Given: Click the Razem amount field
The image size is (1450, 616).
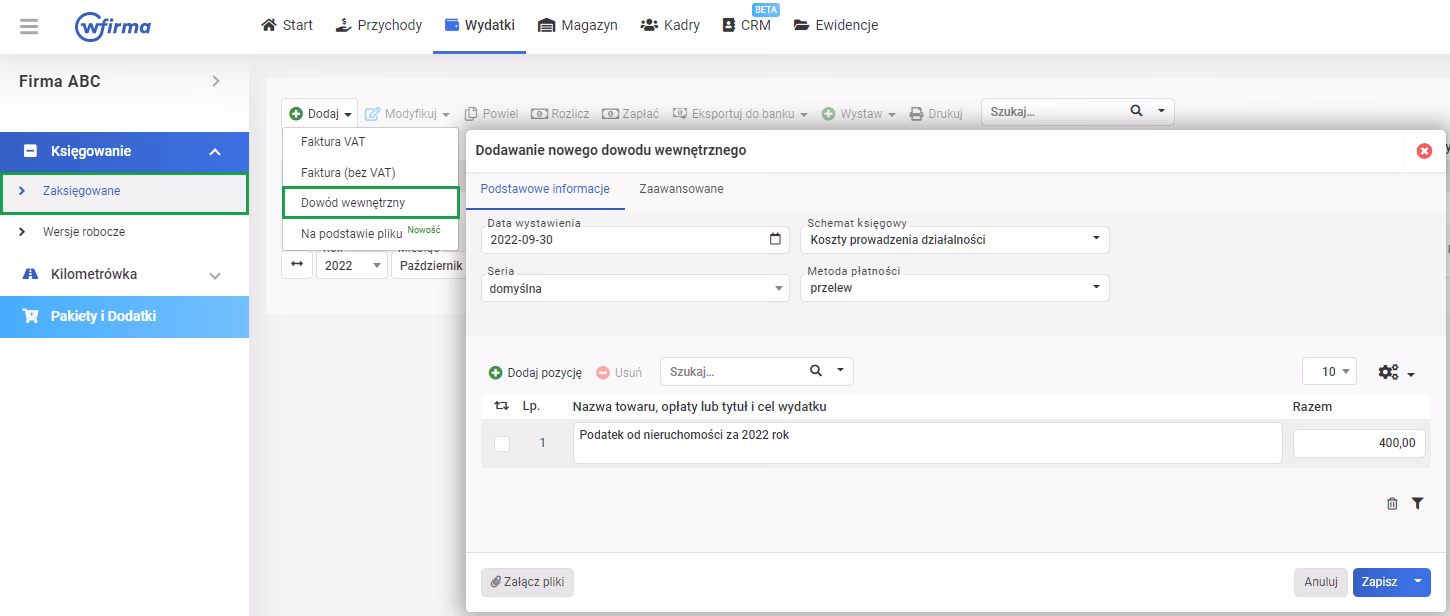Looking at the screenshot, I should coord(1358,443).
